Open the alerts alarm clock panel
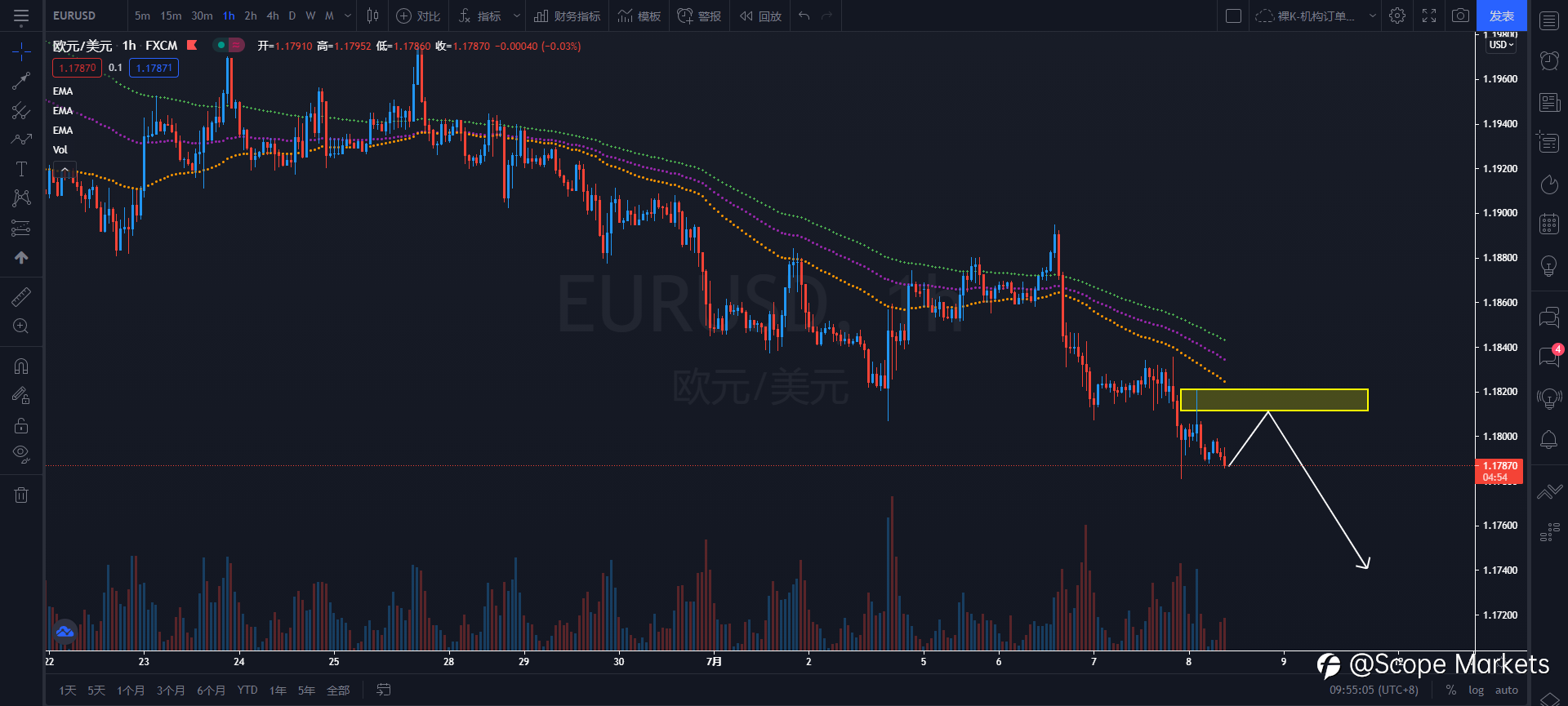The width and height of the screenshot is (1568, 706). pos(1549,60)
